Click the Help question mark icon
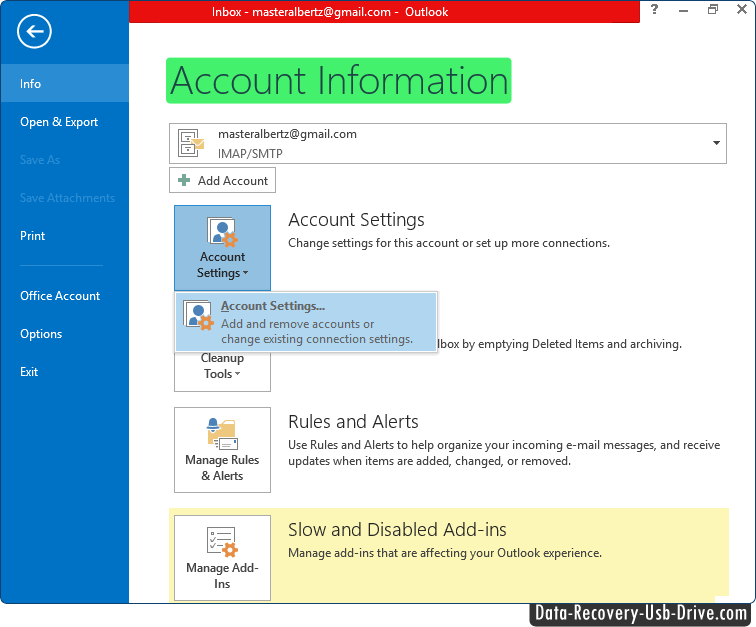This screenshot has width=756, height=627. point(654,9)
